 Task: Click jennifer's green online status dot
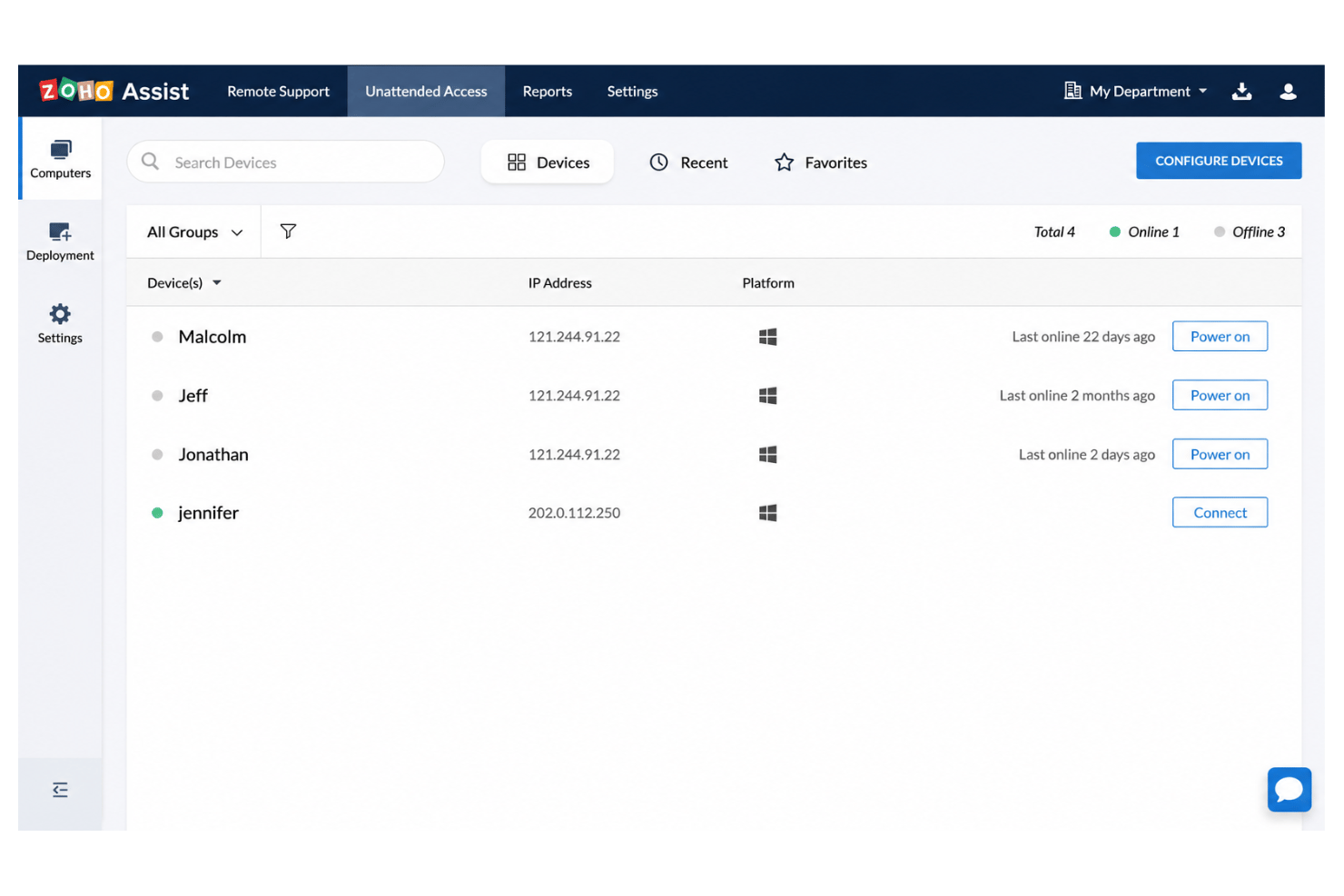[x=157, y=513]
